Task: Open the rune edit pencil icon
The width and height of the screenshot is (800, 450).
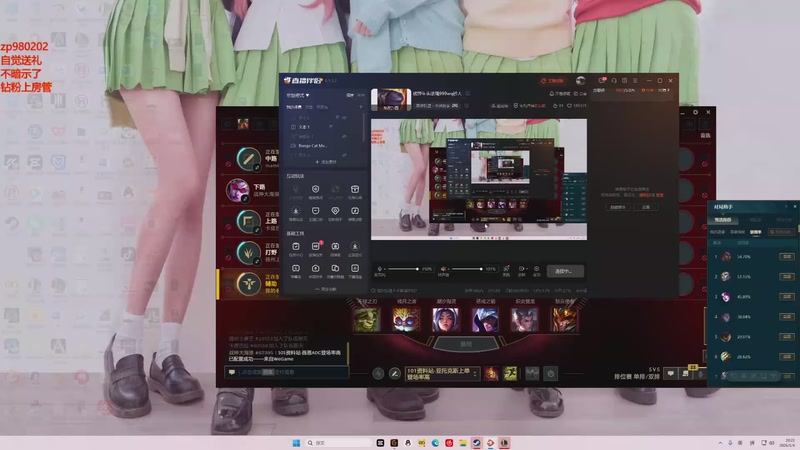Action: click(394, 374)
